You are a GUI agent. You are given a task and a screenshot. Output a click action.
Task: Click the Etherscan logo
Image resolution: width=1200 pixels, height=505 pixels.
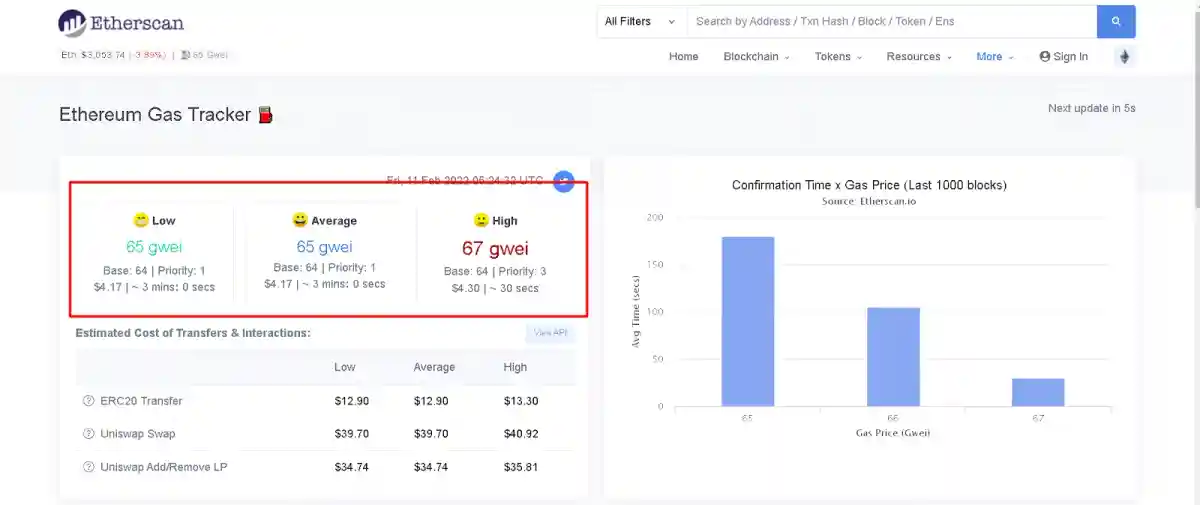121,22
